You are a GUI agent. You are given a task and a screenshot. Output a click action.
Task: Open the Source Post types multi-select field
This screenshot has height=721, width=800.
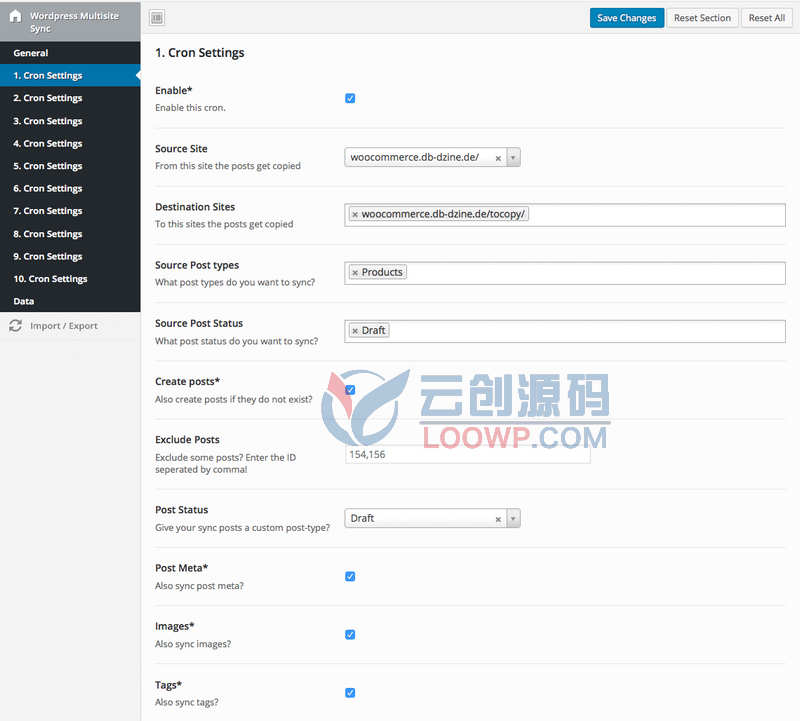pyautogui.click(x=565, y=273)
